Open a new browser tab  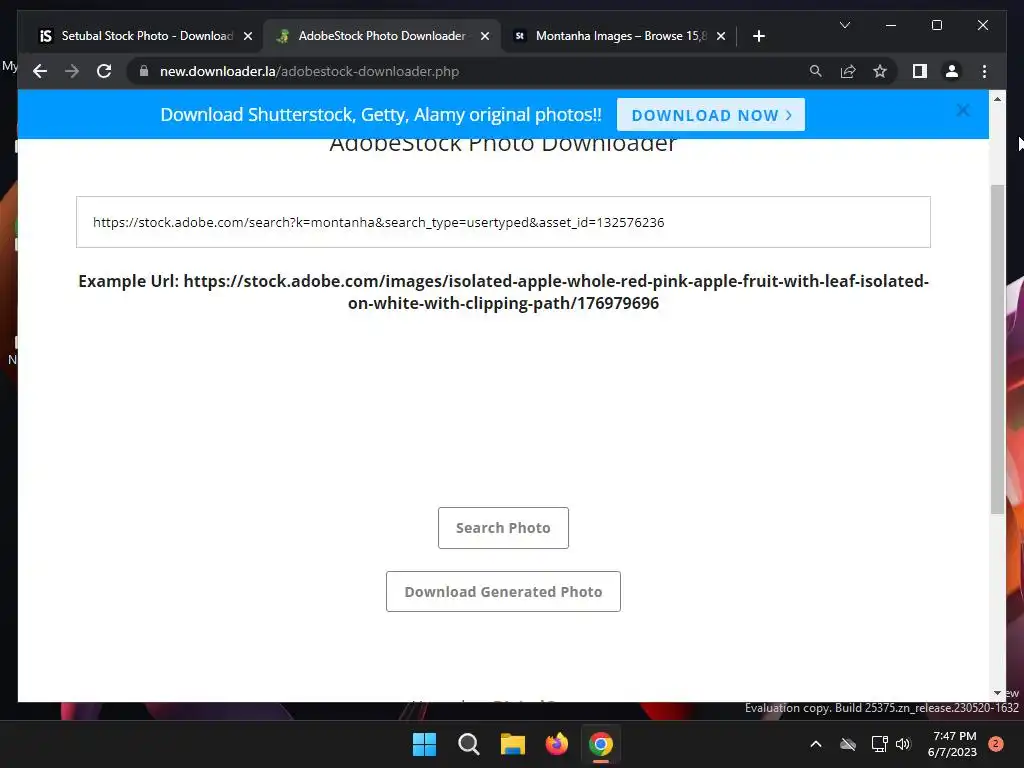coord(758,36)
